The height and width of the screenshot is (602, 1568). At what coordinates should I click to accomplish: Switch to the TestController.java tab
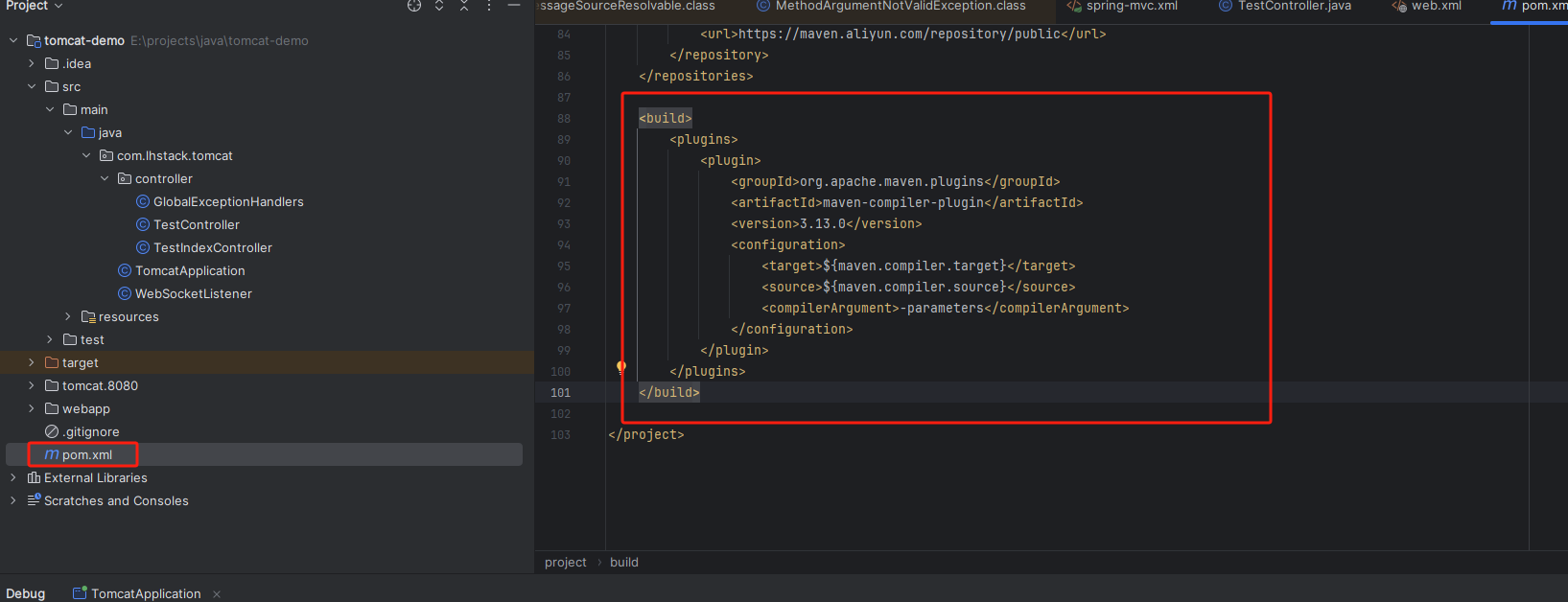pyautogui.click(x=1293, y=7)
